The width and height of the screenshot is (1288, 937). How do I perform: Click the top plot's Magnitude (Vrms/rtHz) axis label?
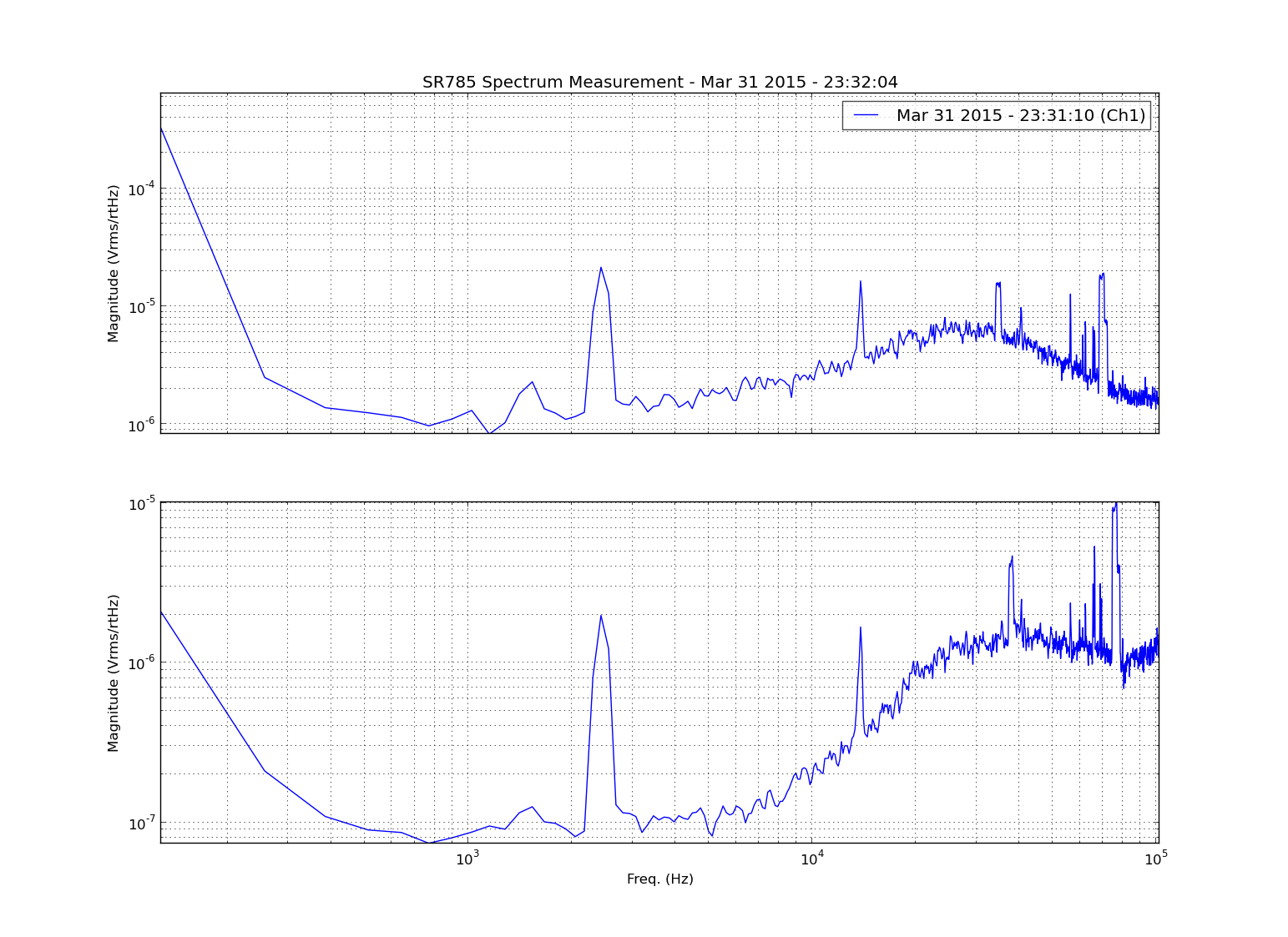pos(114,263)
